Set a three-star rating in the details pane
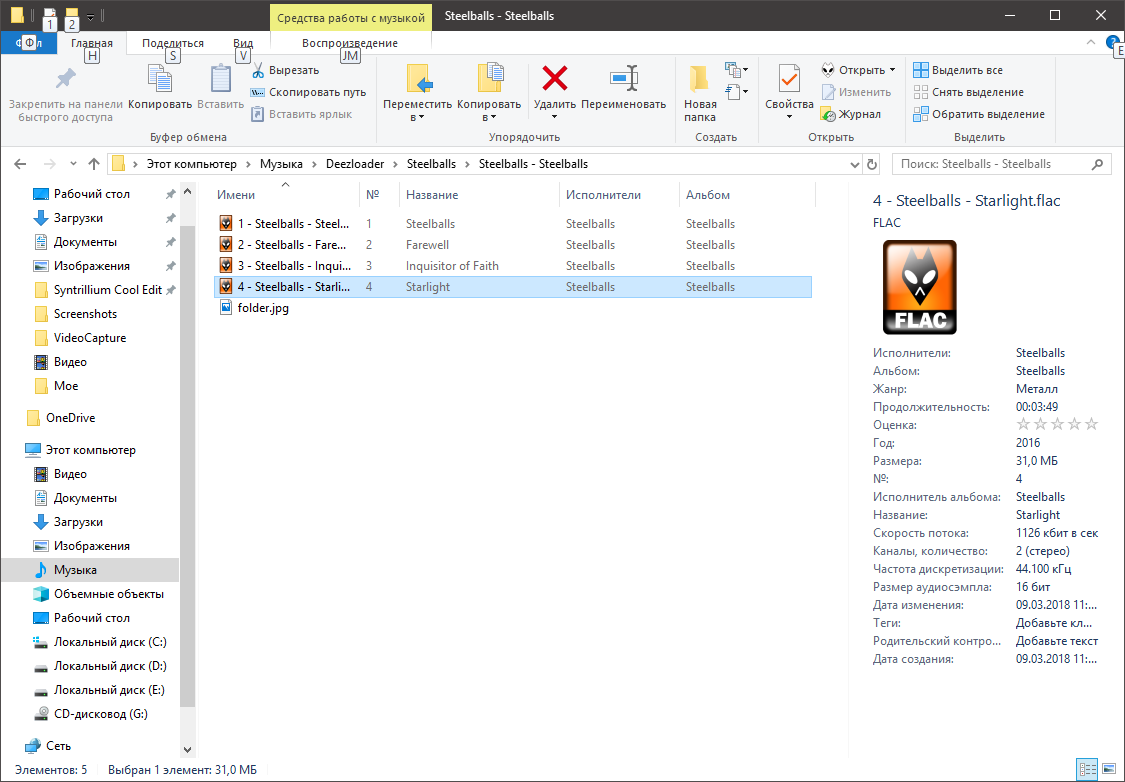Viewport: 1125px width, 782px height. click(1058, 425)
